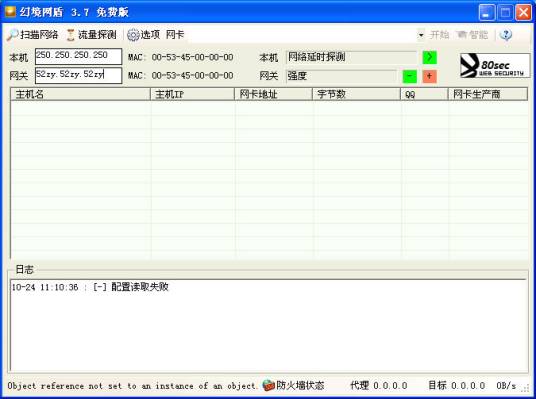
Task: Close the 幻境网盾 window
Action: point(523,13)
